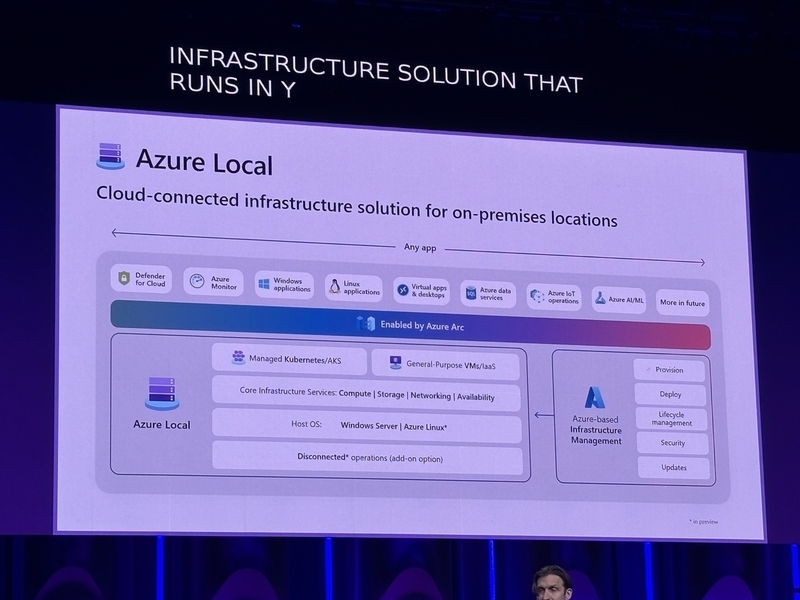Click the Provision box

(x=669, y=370)
